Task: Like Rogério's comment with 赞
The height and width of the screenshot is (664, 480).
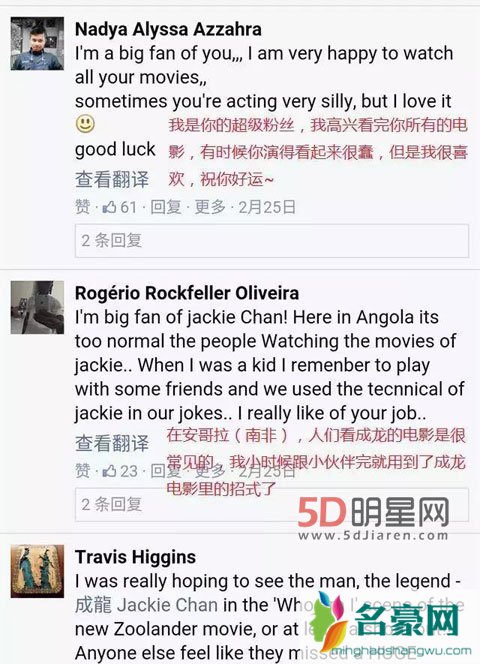Action: click(83, 471)
